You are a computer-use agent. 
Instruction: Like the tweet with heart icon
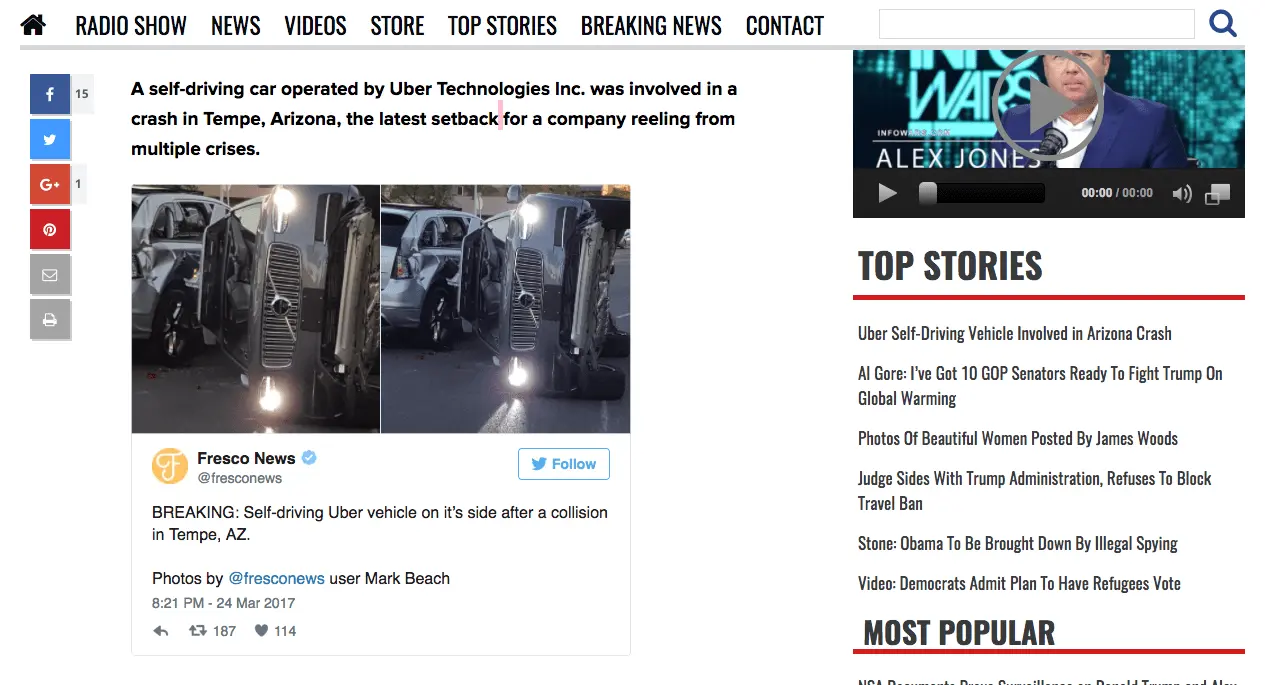tap(261, 631)
